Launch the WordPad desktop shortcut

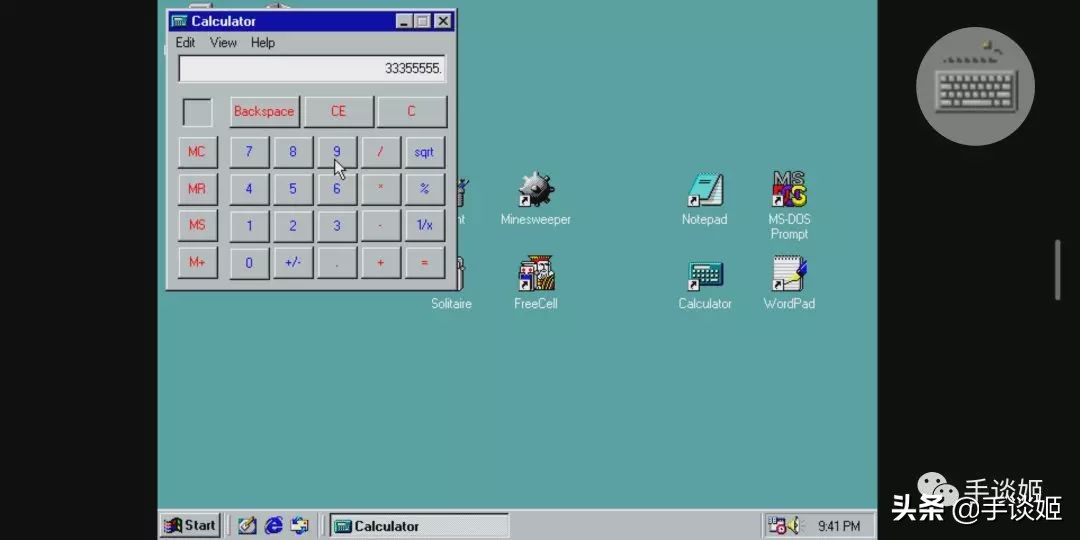click(789, 282)
